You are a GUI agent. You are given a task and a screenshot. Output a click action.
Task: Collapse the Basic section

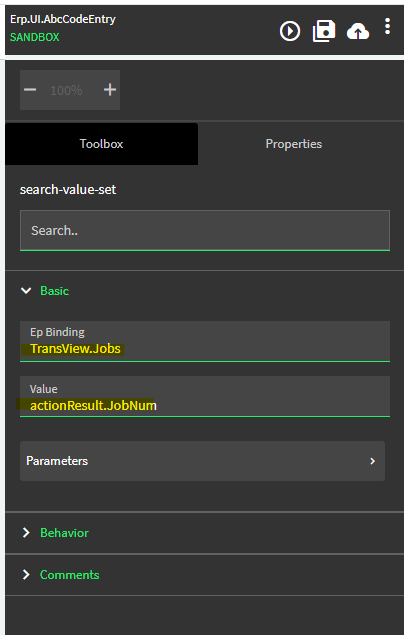pos(45,290)
